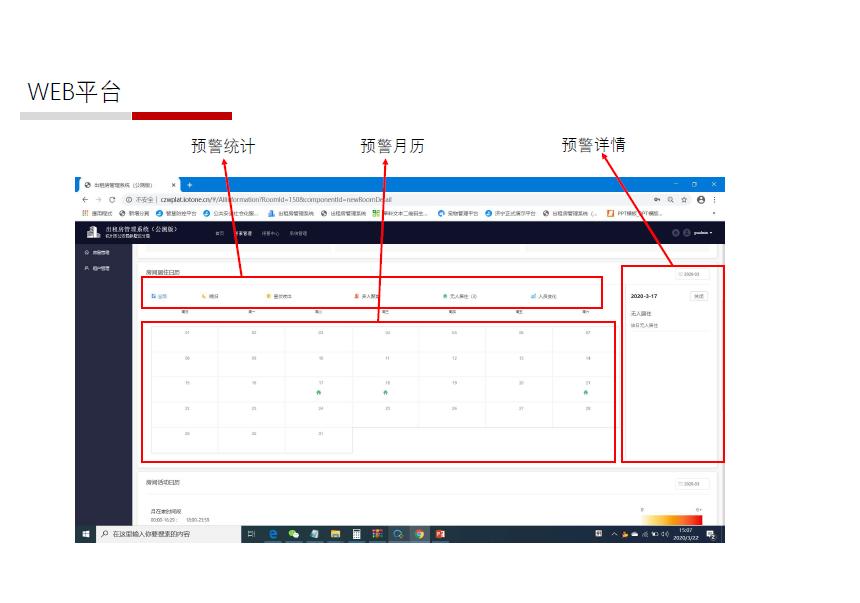Click the green house icon on day 17

tap(319, 392)
